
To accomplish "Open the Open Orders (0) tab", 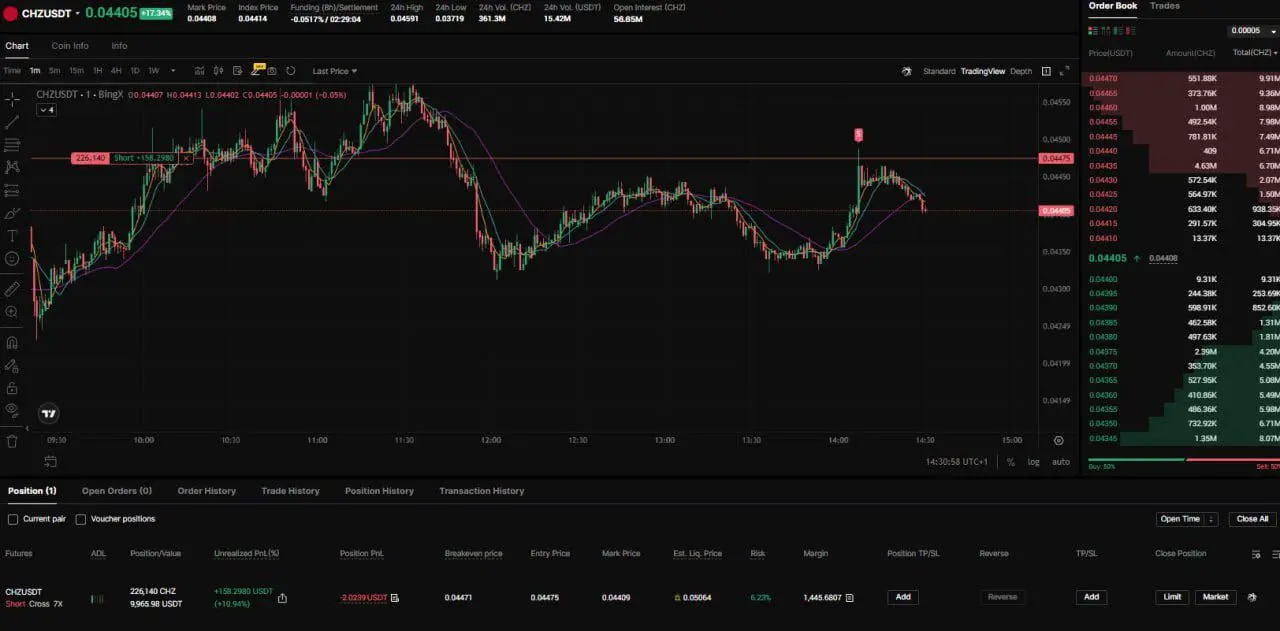I will [117, 491].
